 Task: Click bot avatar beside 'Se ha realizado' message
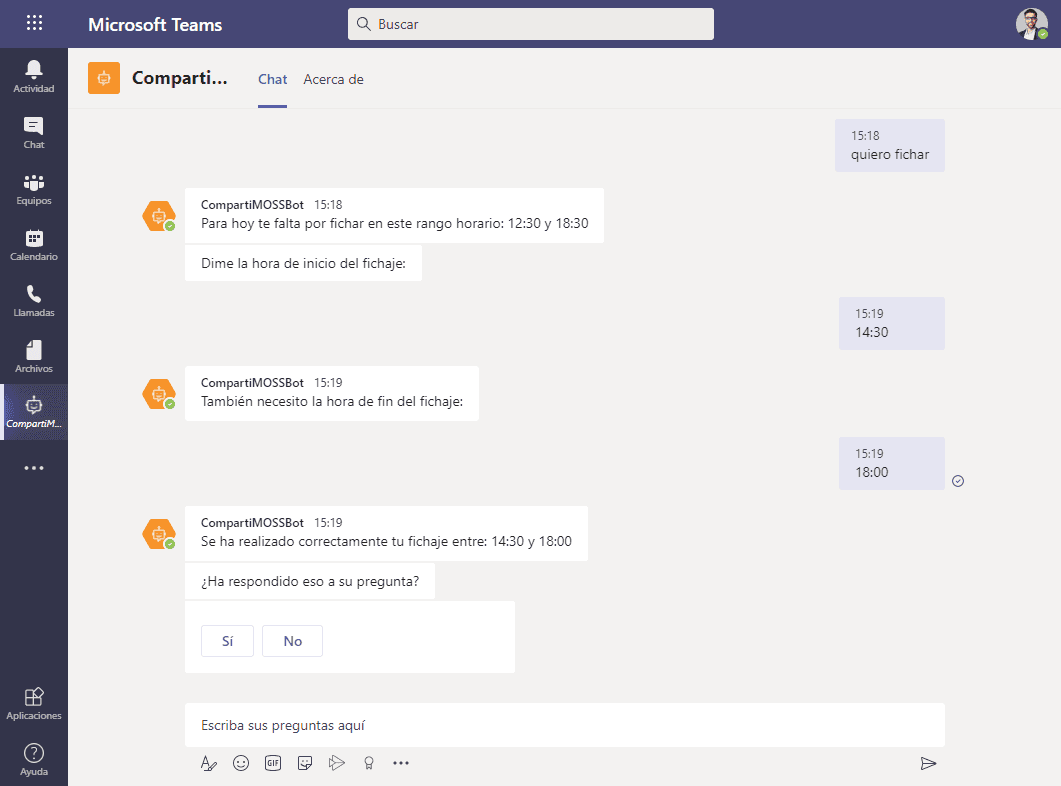tap(159, 534)
